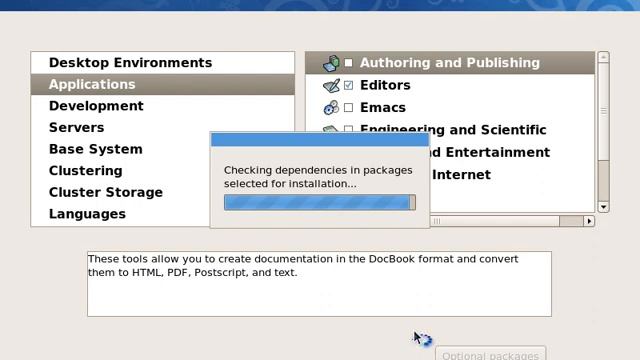640x360 pixels.
Task: Click the Editors group icon
Action: 331,85
